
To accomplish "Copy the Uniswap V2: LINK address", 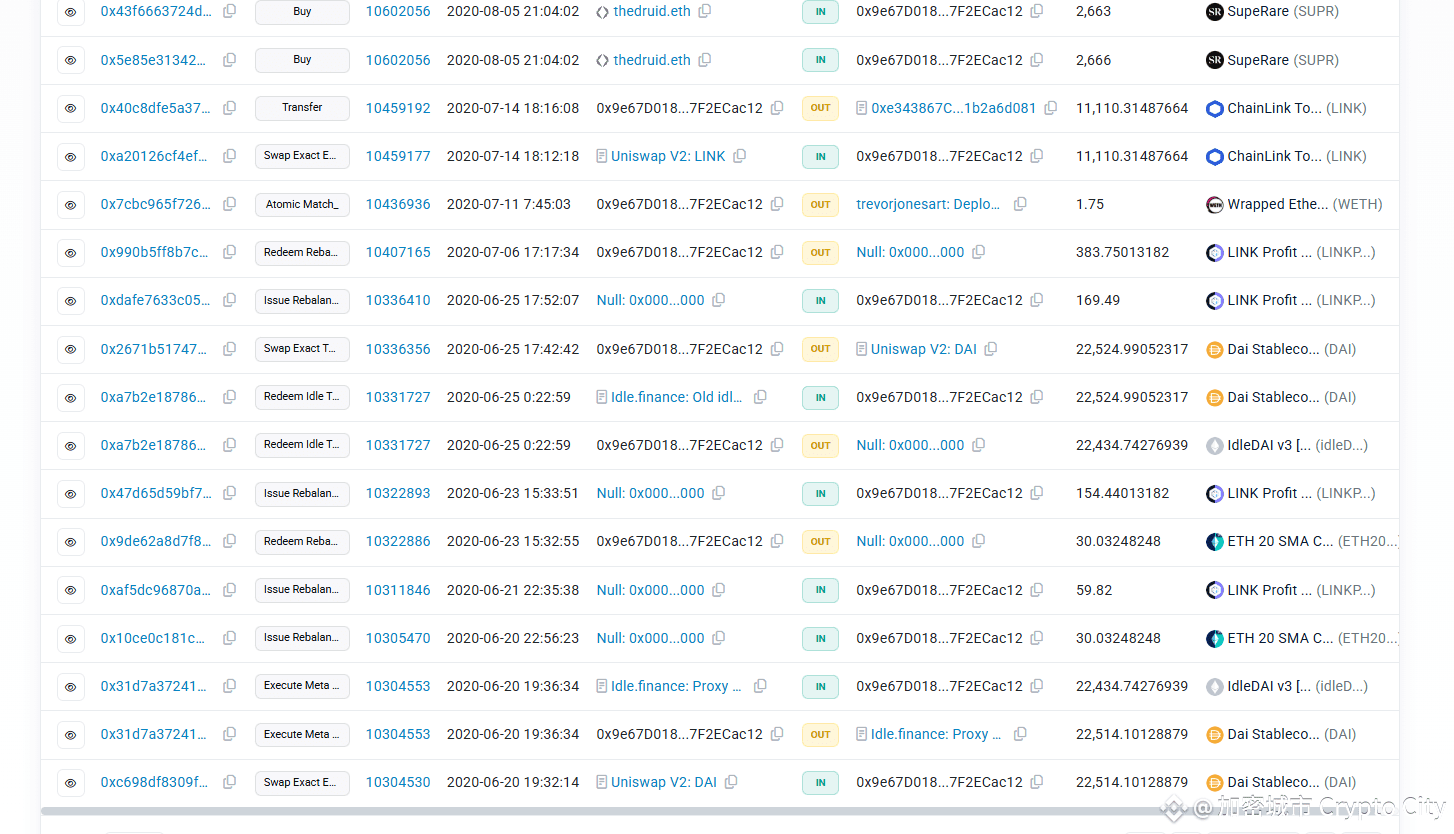I will pos(740,156).
